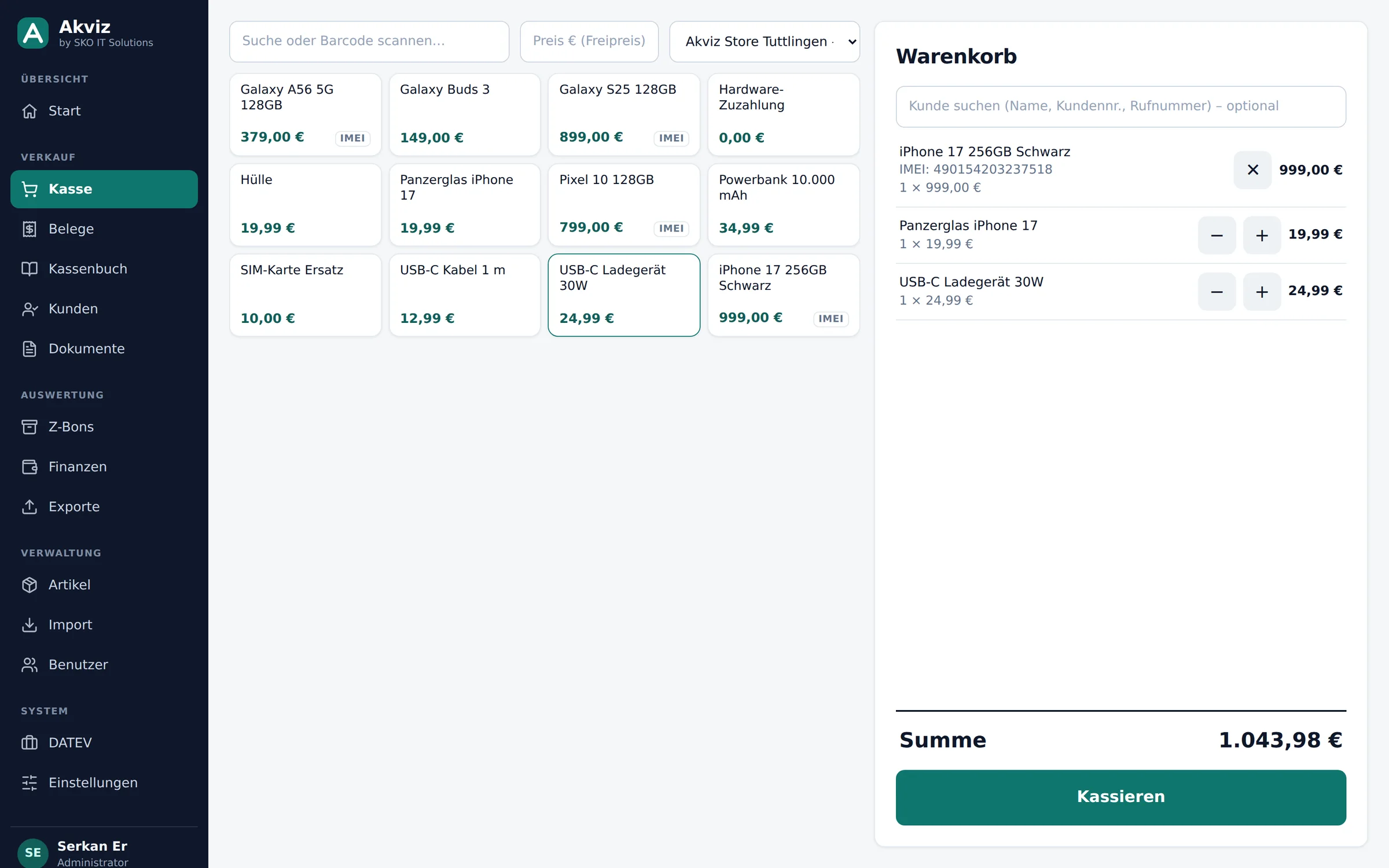Click the Serkan Er user name
1389x868 pixels.
92,846
